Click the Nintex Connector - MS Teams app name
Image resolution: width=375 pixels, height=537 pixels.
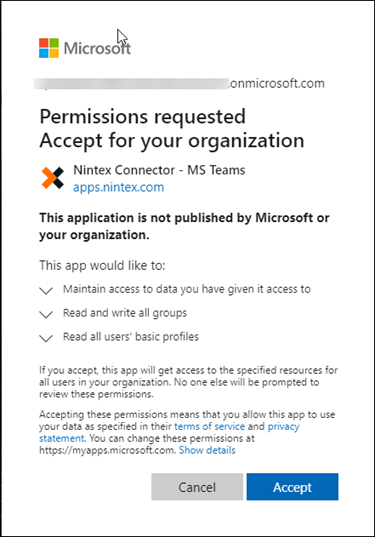pos(159,170)
